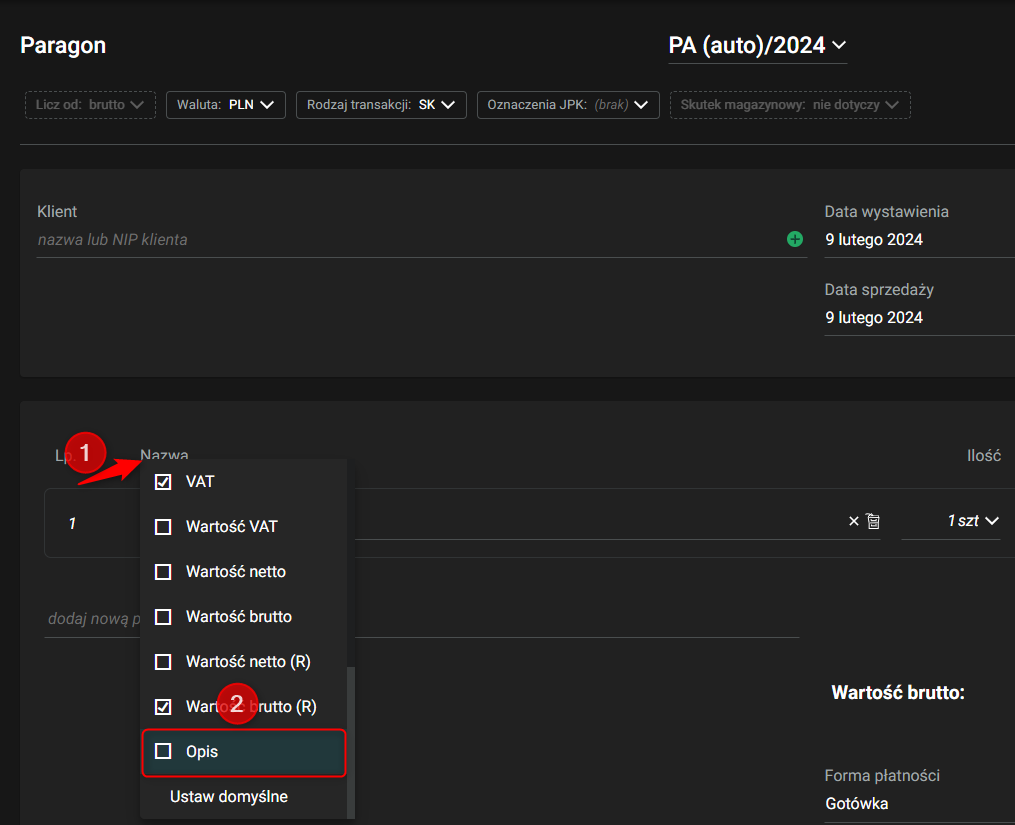
Task: Uncheck Wartość brutto (R) checkbox
Action: (163, 706)
